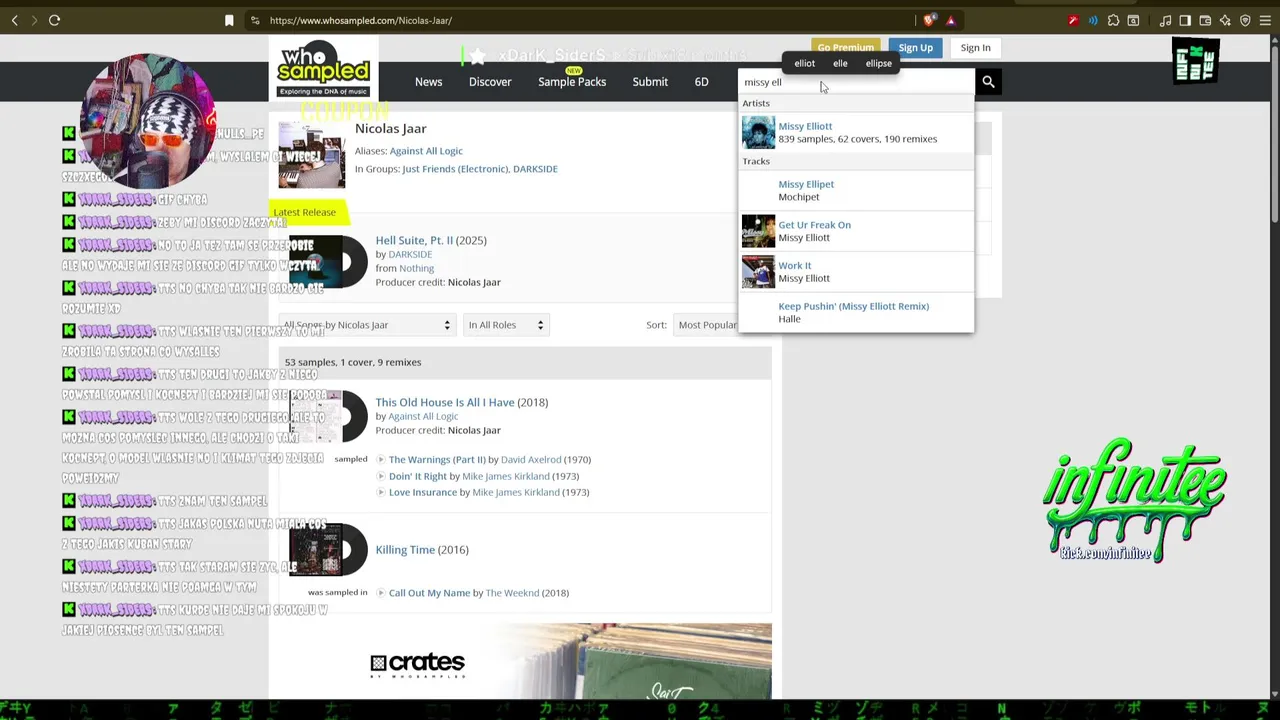
Task: Click the browser address bar URL
Action: pyautogui.click(x=360, y=20)
